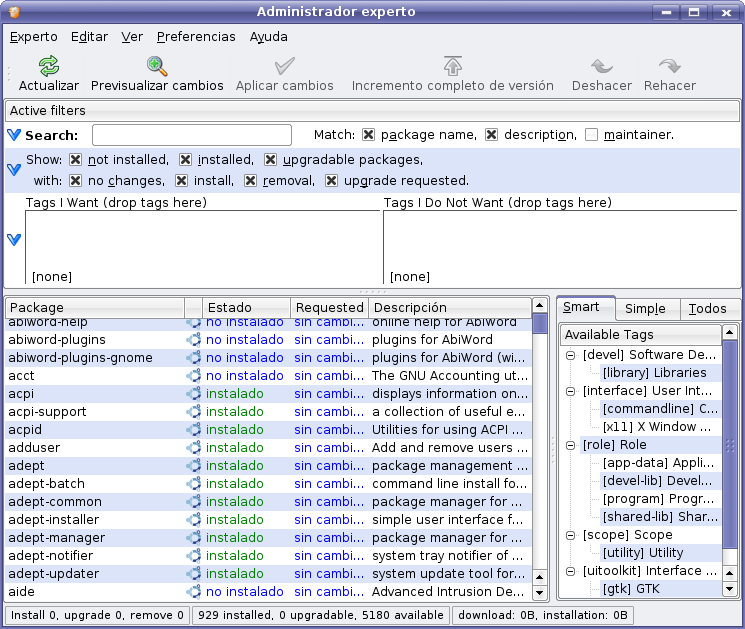Click the Previsualizar cambios magnifier icon
Image resolution: width=745 pixels, height=629 pixels.
pyautogui.click(x=157, y=66)
